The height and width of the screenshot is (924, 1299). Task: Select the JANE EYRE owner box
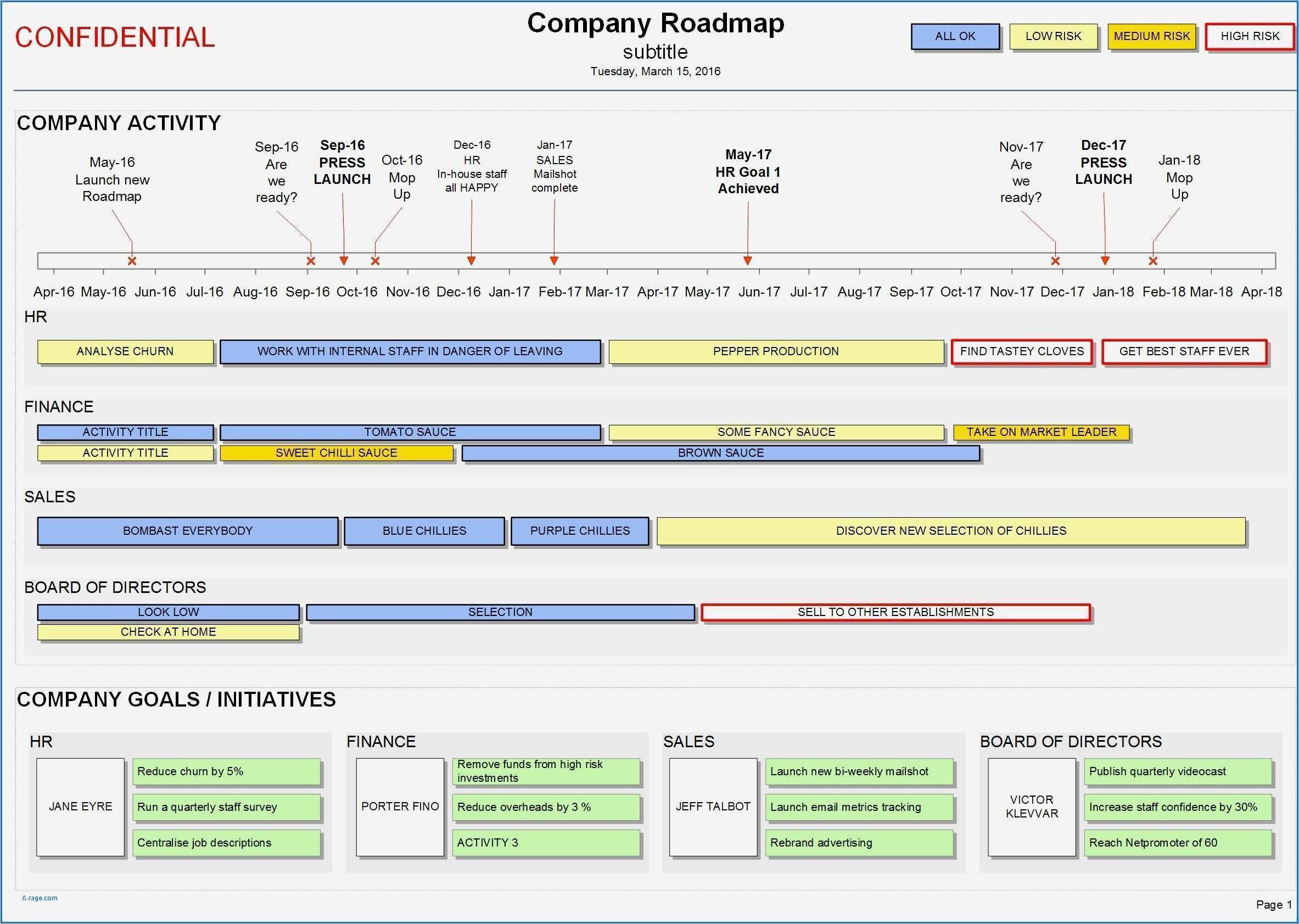click(80, 807)
